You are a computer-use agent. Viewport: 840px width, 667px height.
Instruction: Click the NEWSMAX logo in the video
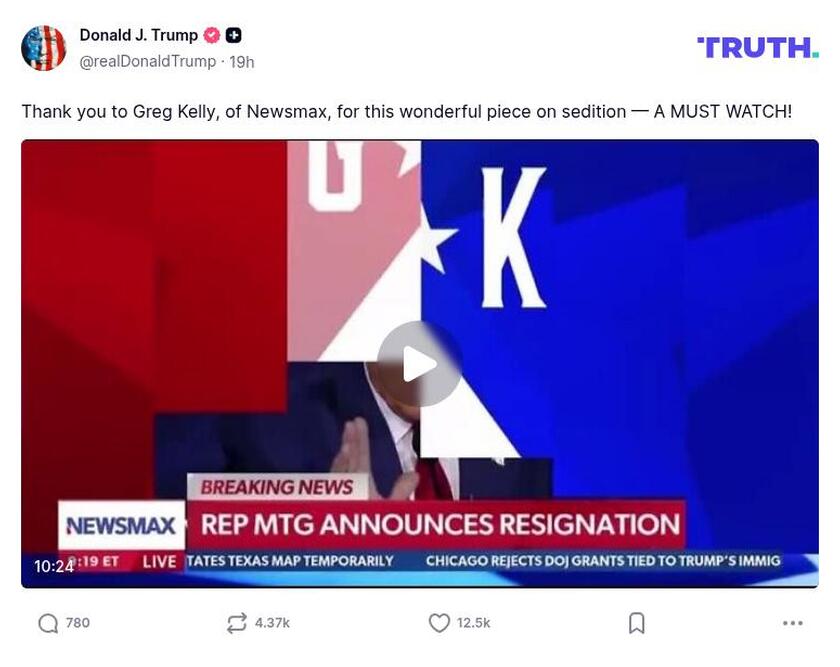(122, 526)
